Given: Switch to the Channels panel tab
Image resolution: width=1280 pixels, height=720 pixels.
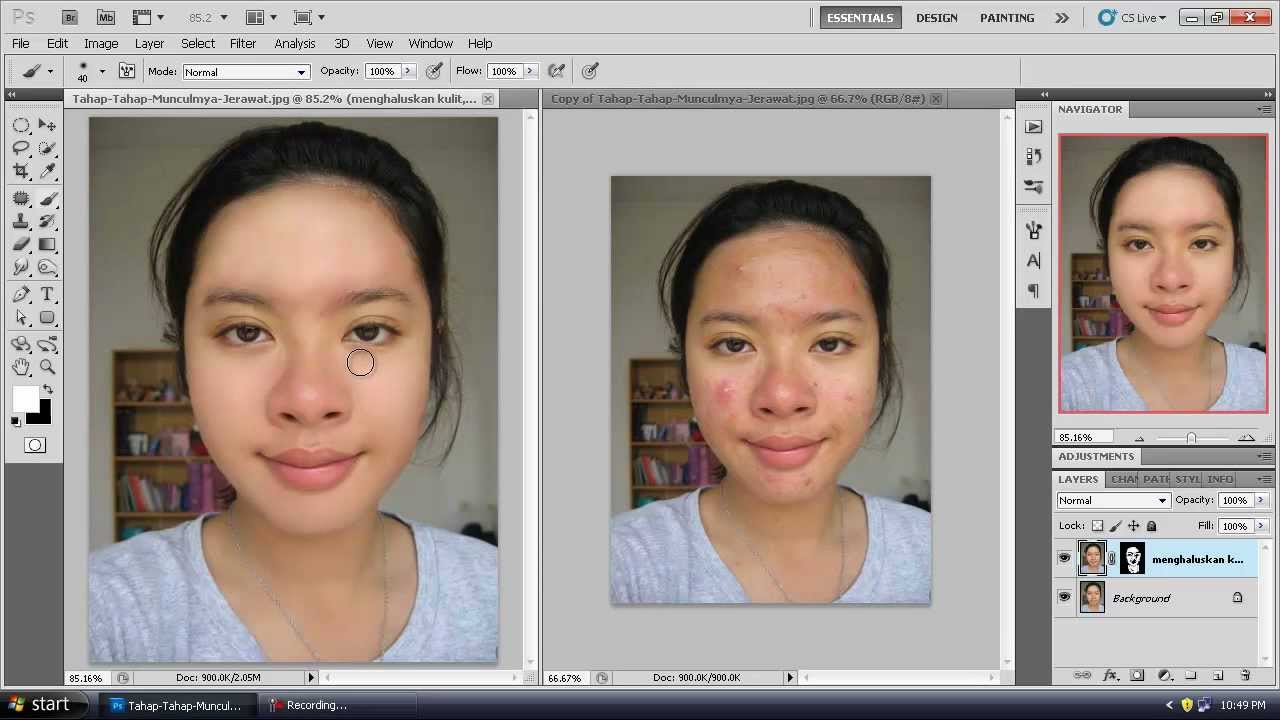Looking at the screenshot, I should [1123, 479].
